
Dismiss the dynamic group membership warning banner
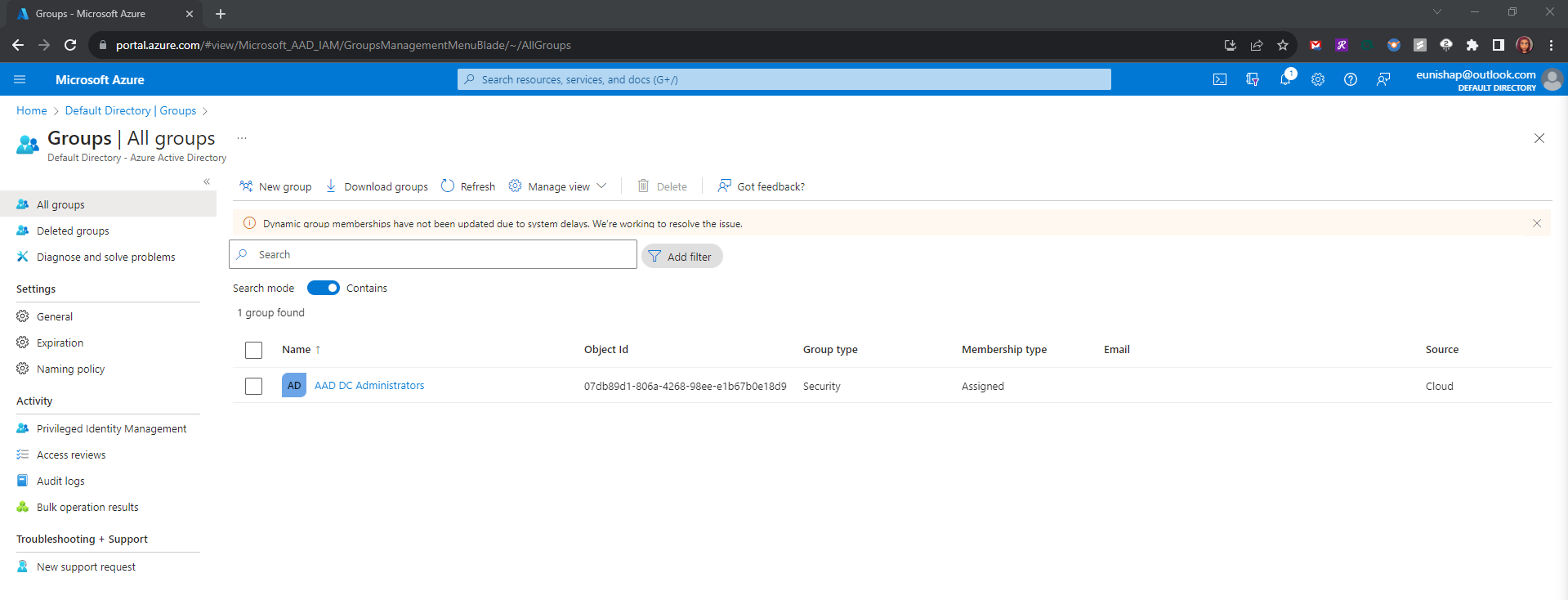[x=1536, y=223]
